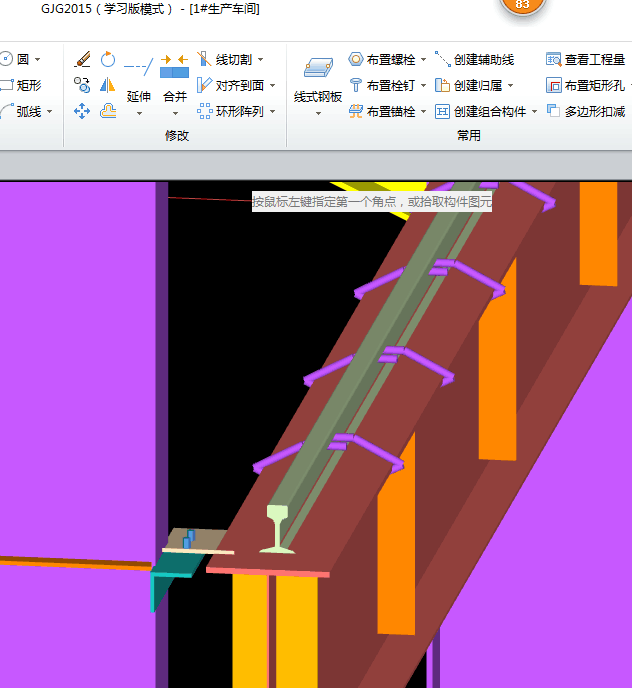Image resolution: width=632 pixels, height=688 pixels.
Task: Open the 合并 dropdown arrow
Action: [x=175, y=113]
